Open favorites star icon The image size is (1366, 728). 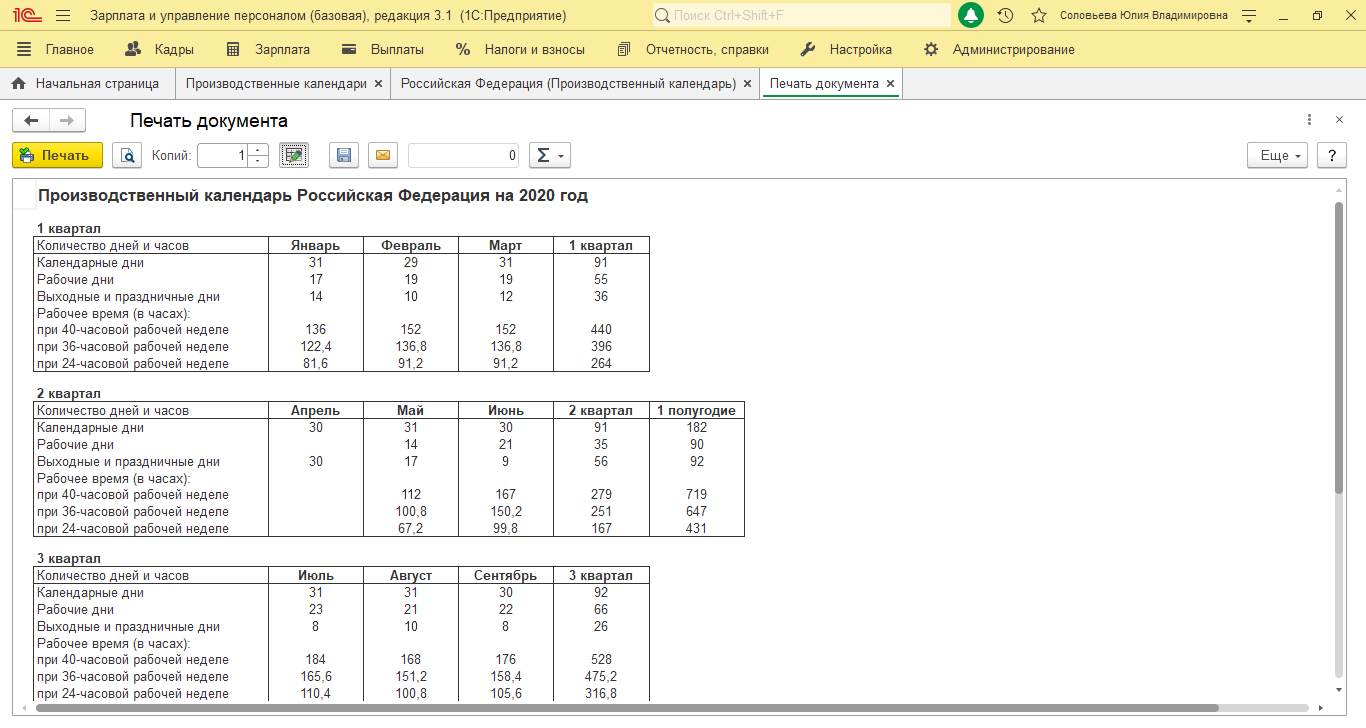(x=1039, y=16)
